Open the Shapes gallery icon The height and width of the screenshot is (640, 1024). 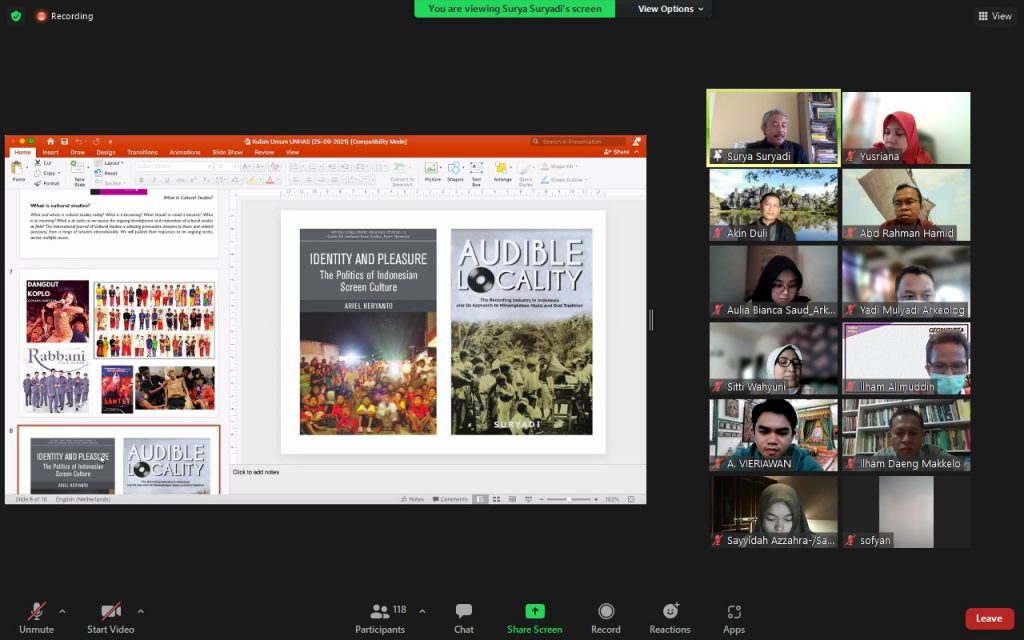[x=455, y=167]
